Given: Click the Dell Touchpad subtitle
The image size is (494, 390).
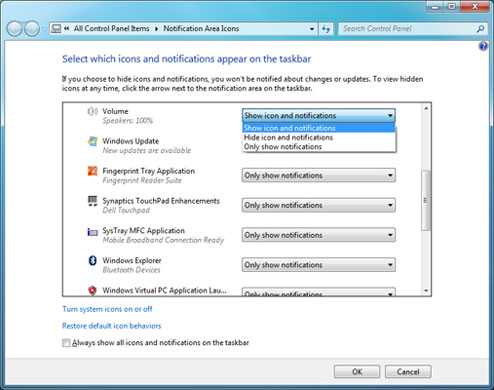Looking at the screenshot, I should pyautogui.click(x=126, y=210).
